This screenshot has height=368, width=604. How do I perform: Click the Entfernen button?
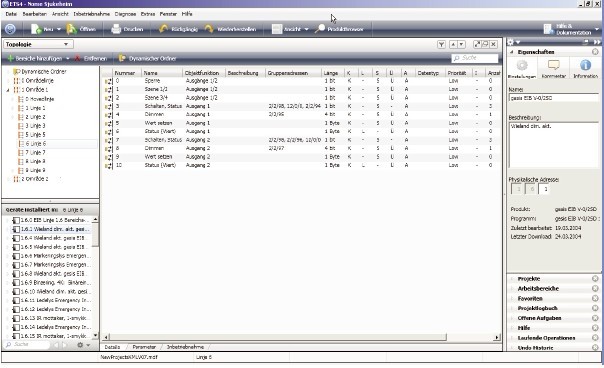coord(91,59)
